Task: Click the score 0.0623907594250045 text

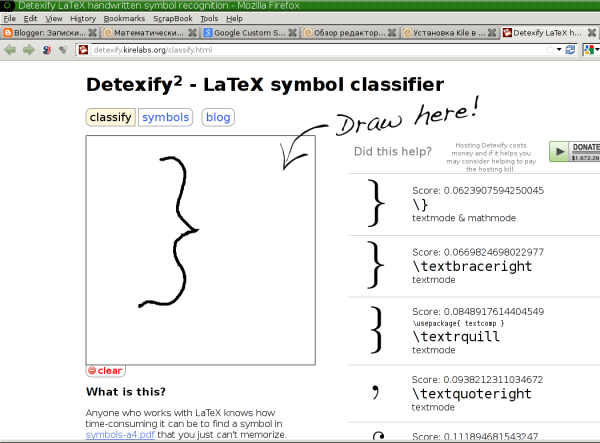Action: point(478,191)
